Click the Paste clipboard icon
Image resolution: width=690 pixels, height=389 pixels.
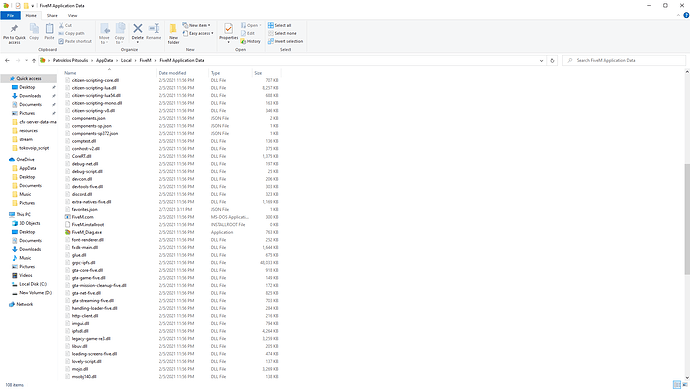(49, 29)
